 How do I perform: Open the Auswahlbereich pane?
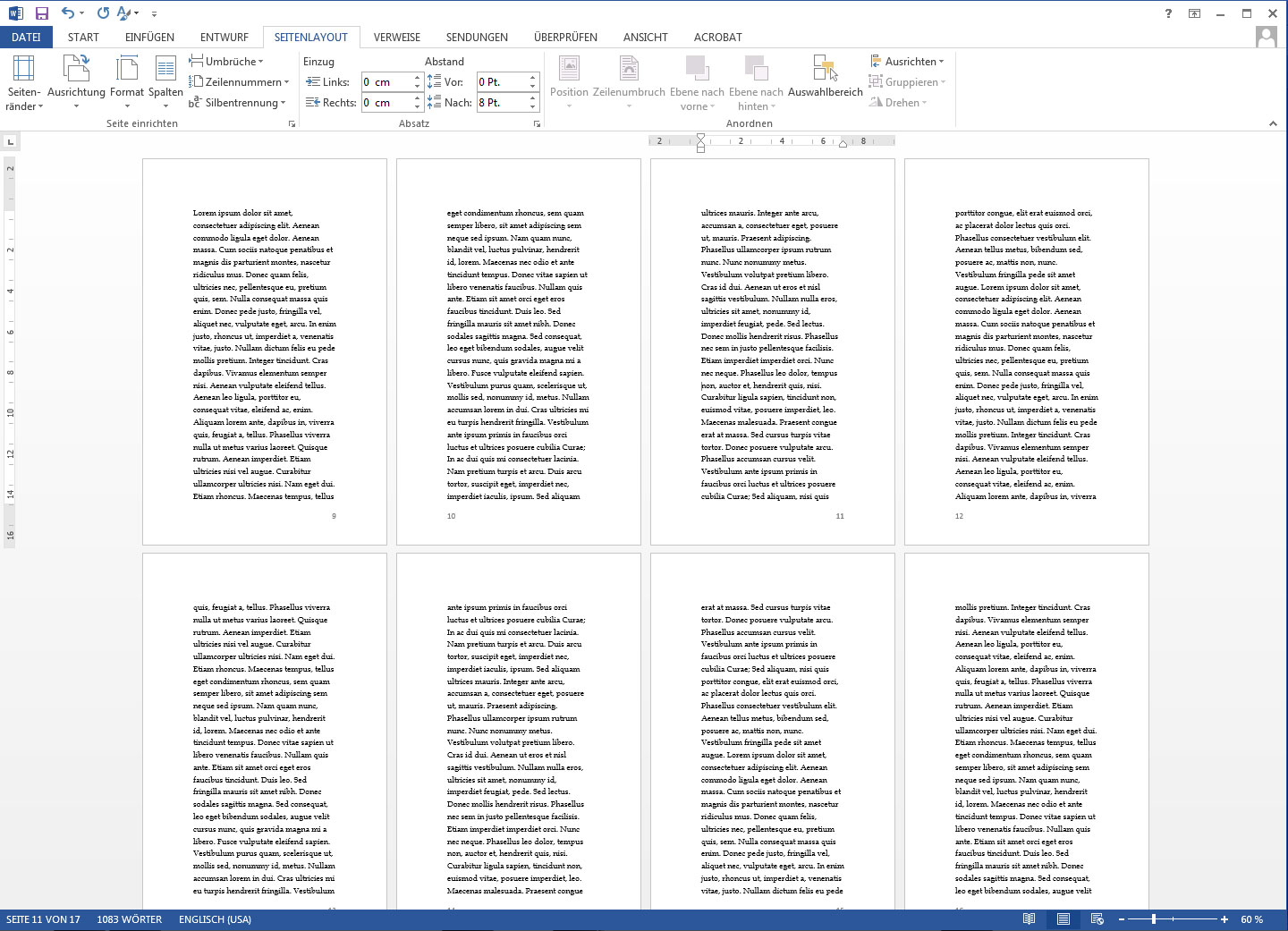[x=825, y=80]
